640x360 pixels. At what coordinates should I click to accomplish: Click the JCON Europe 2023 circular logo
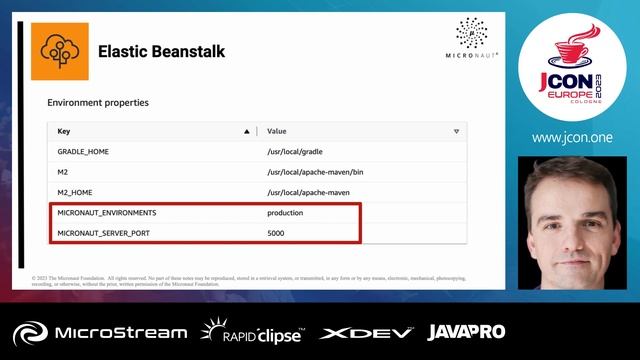572,67
